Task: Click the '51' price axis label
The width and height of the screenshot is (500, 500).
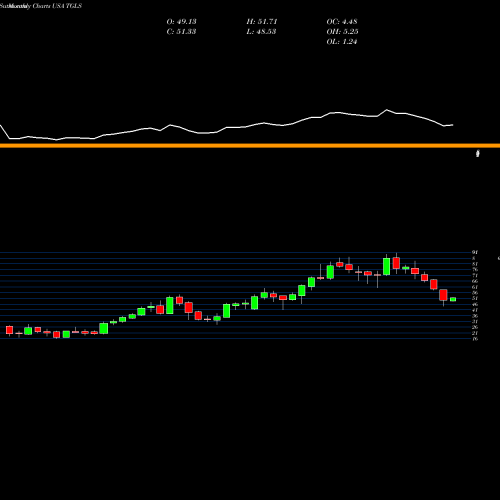Action: coord(475,299)
